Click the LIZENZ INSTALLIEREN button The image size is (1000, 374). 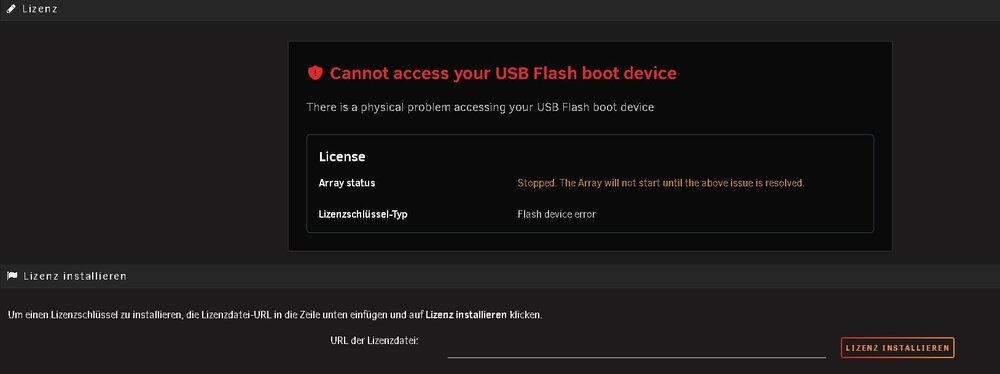pos(897,348)
